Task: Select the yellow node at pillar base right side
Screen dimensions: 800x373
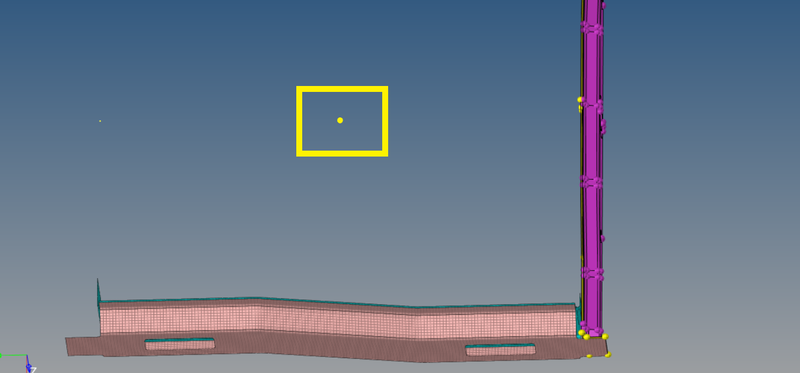Action: coord(605,336)
